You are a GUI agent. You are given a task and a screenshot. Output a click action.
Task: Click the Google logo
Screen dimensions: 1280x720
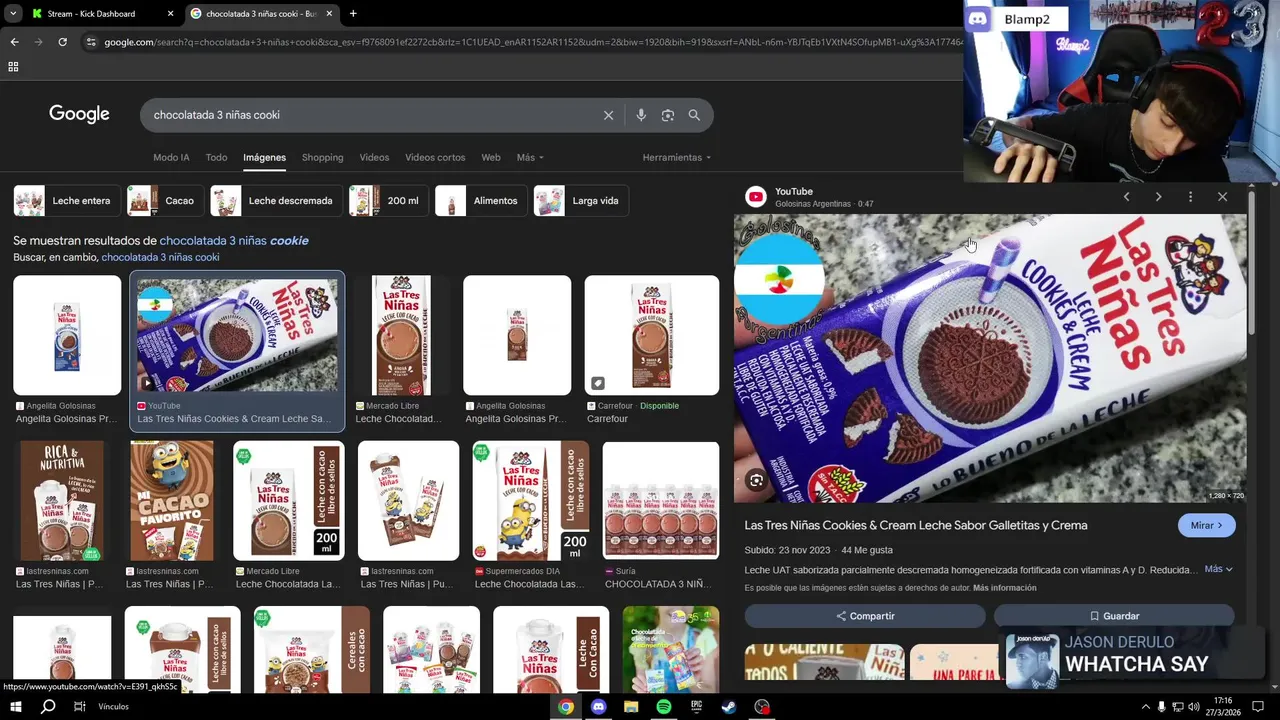click(x=79, y=114)
